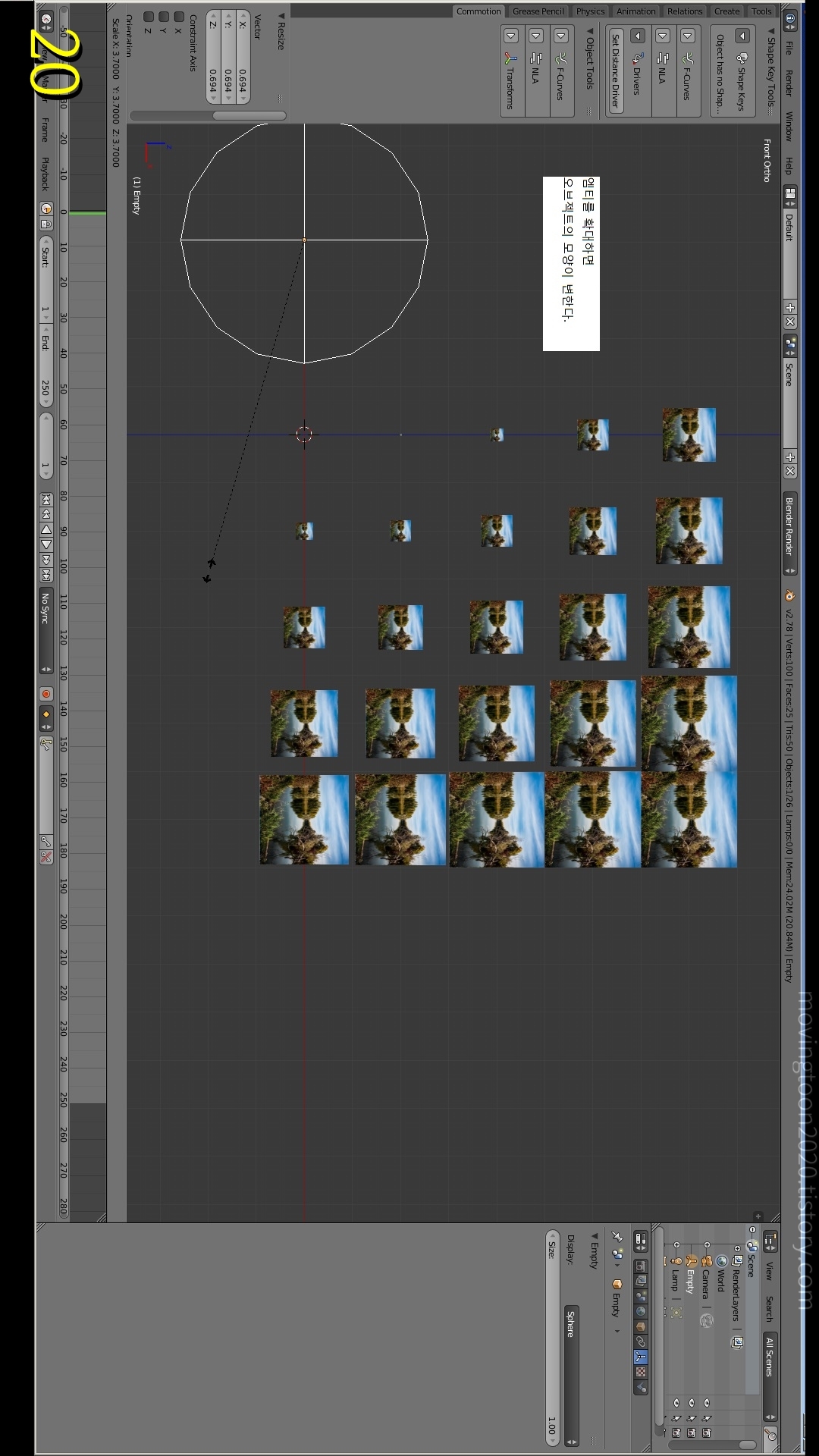Image resolution: width=819 pixels, height=1456 pixels.
Task: Play the animation in reverse
Action: pos(46,529)
